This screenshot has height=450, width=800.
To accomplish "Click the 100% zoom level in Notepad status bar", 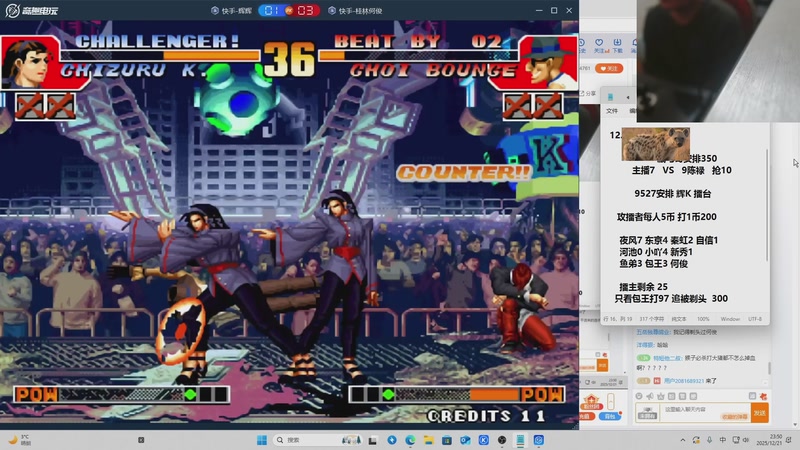I will (x=703, y=319).
